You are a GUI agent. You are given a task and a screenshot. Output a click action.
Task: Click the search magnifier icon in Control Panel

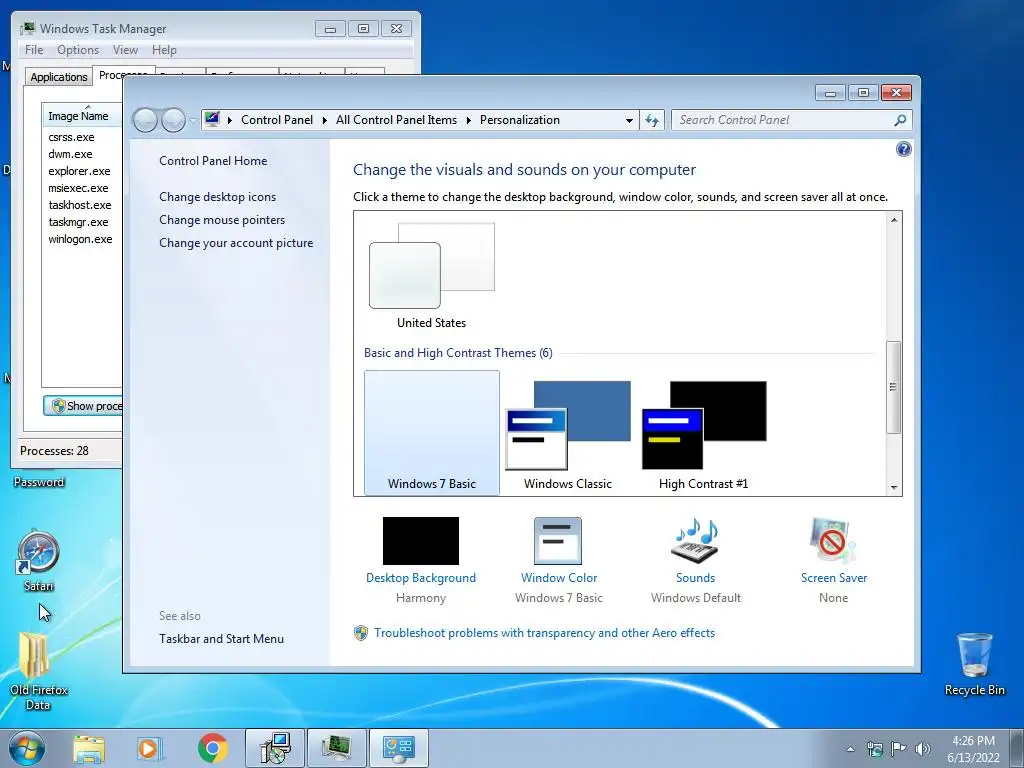pyautogui.click(x=900, y=120)
